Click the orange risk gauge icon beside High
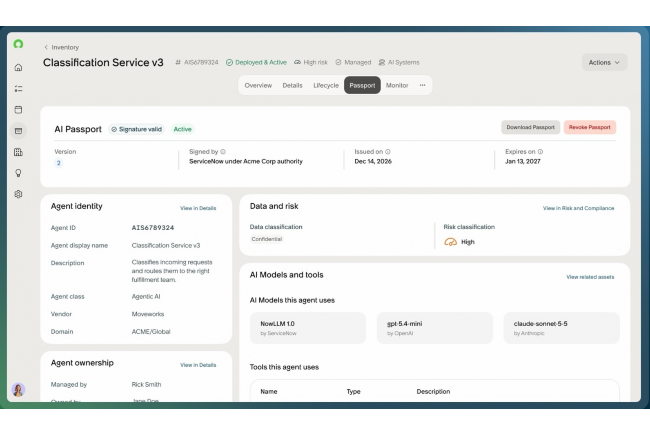The height and width of the screenshot is (433, 650). tap(451, 242)
